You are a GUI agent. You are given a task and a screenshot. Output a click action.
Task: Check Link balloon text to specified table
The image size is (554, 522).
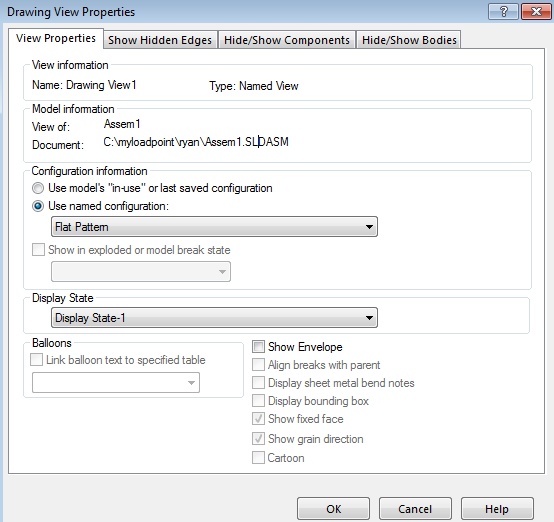36,360
